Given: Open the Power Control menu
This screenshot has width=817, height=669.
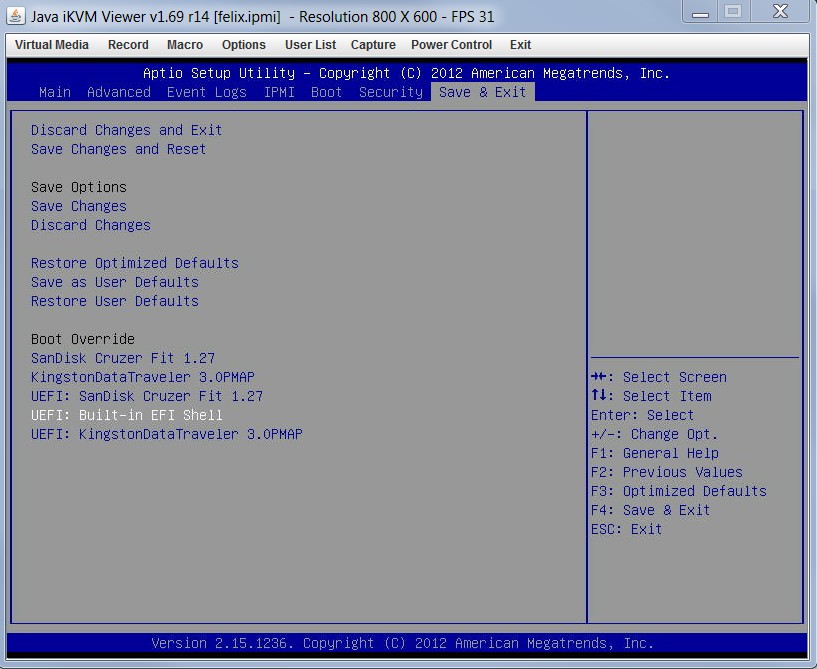Looking at the screenshot, I should click(451, 45).
